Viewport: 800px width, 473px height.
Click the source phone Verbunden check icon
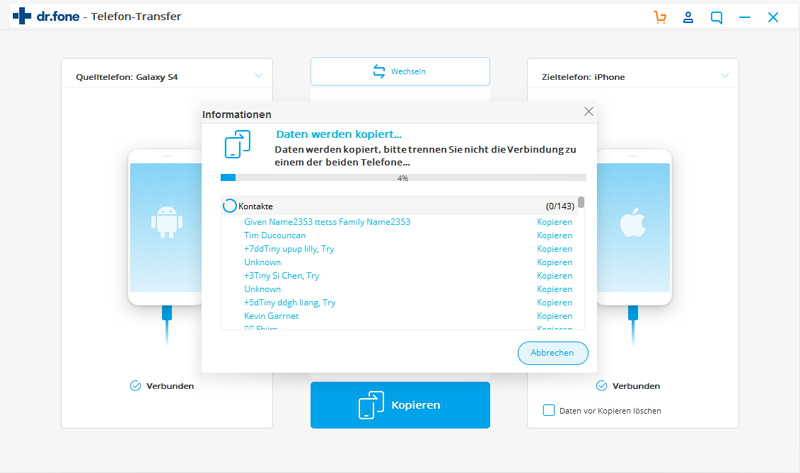135,386
